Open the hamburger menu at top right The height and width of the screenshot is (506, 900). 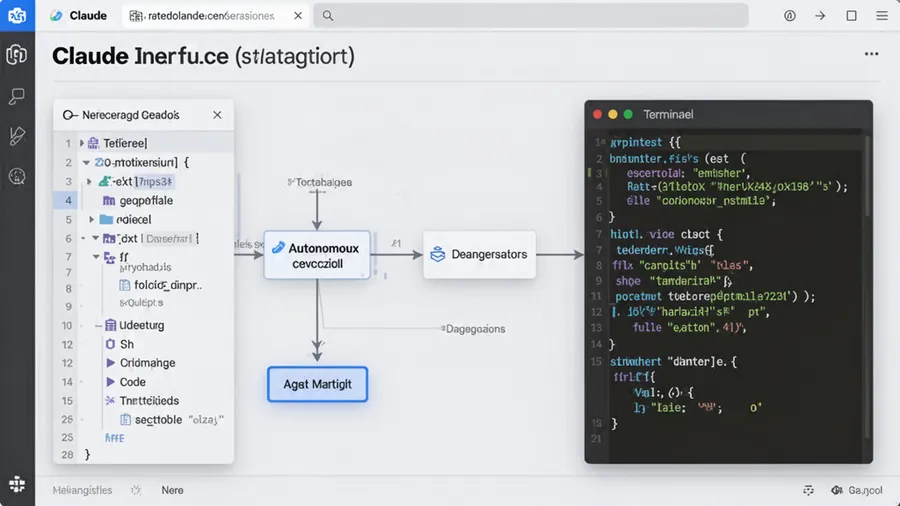coord(882,15)
